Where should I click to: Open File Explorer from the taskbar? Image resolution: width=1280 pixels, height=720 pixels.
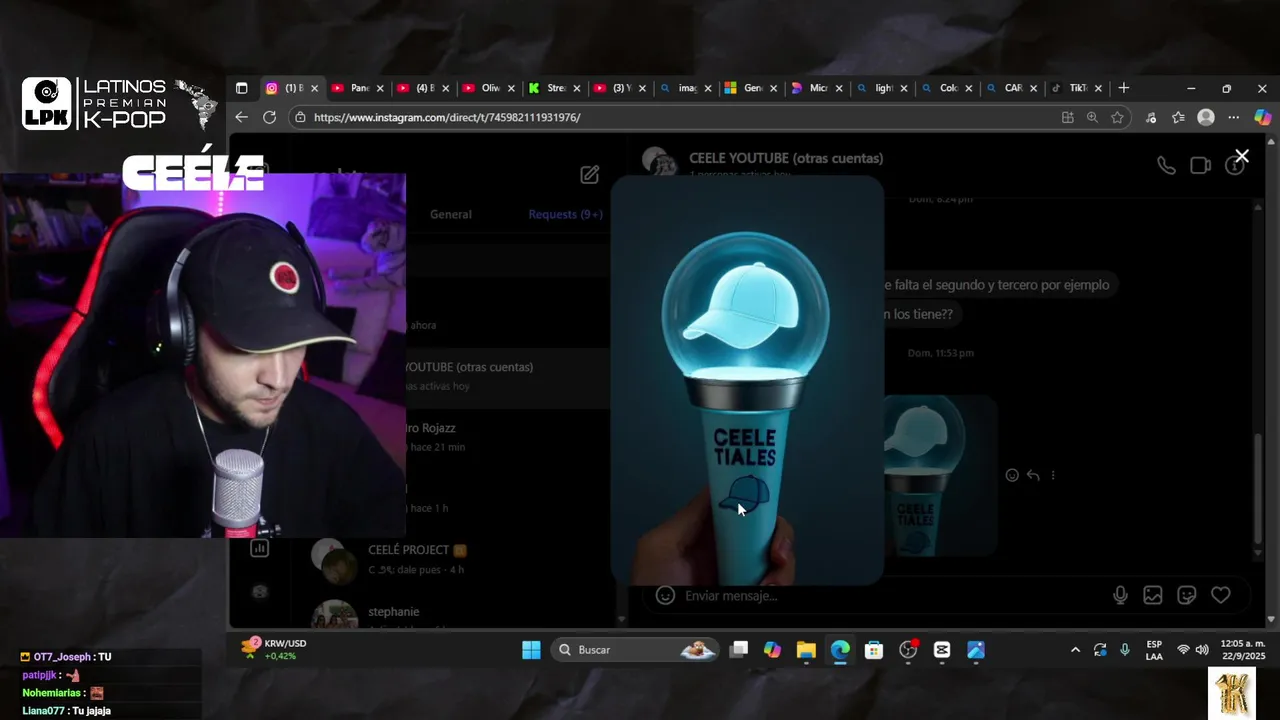pos(806,650)
